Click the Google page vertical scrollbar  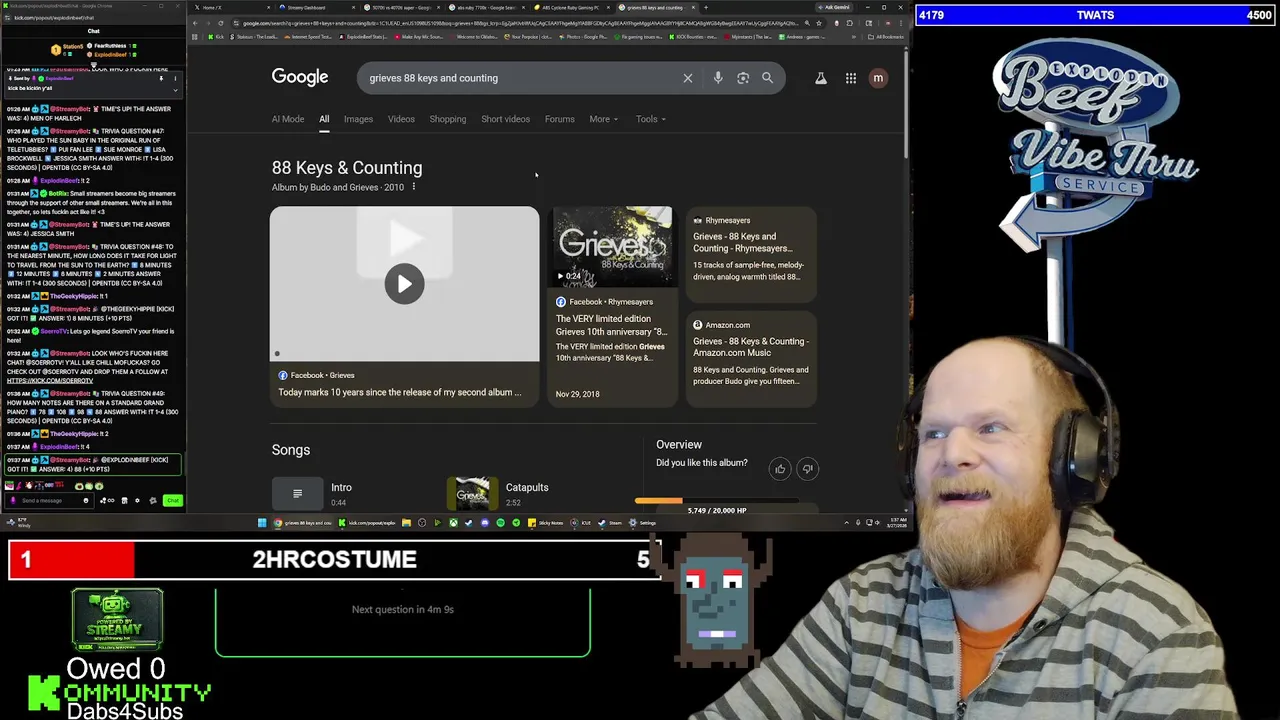906,105
